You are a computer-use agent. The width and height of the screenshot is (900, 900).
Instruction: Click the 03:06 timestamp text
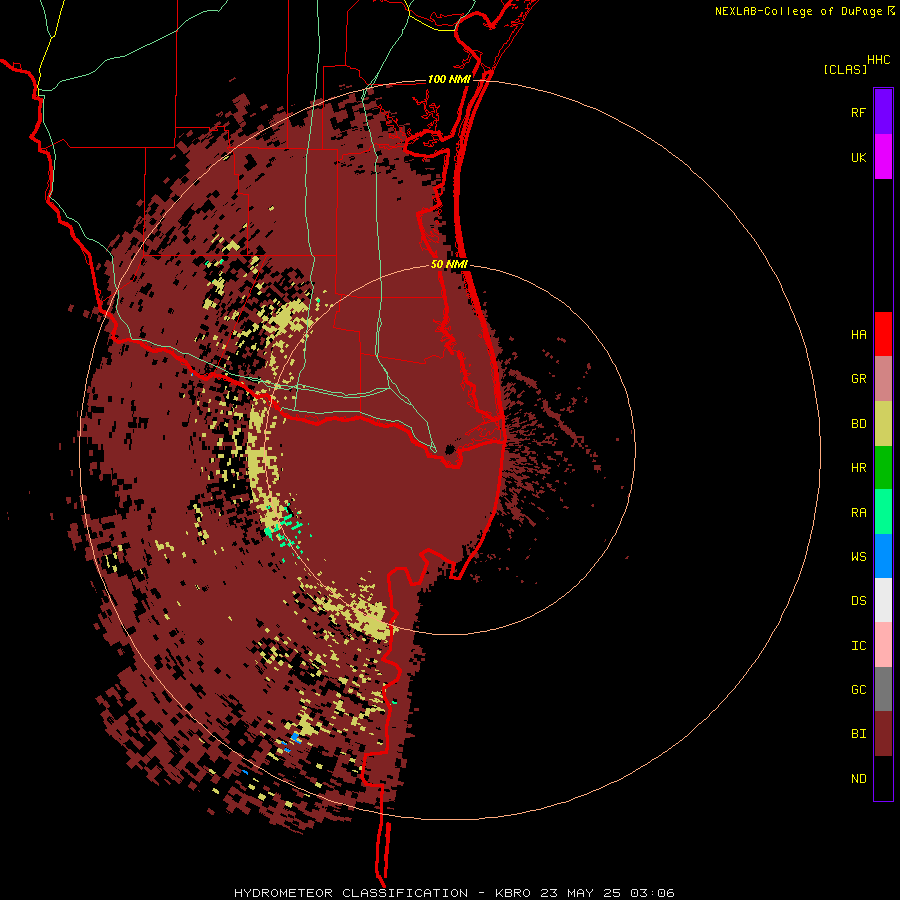[x=651, y=893]
